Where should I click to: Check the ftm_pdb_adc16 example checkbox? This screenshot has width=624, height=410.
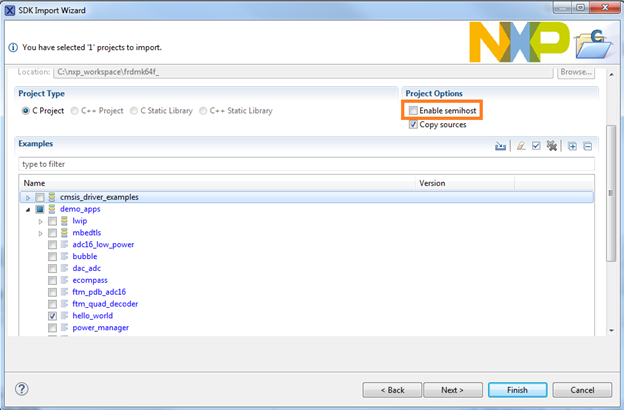tap(53, 293)
